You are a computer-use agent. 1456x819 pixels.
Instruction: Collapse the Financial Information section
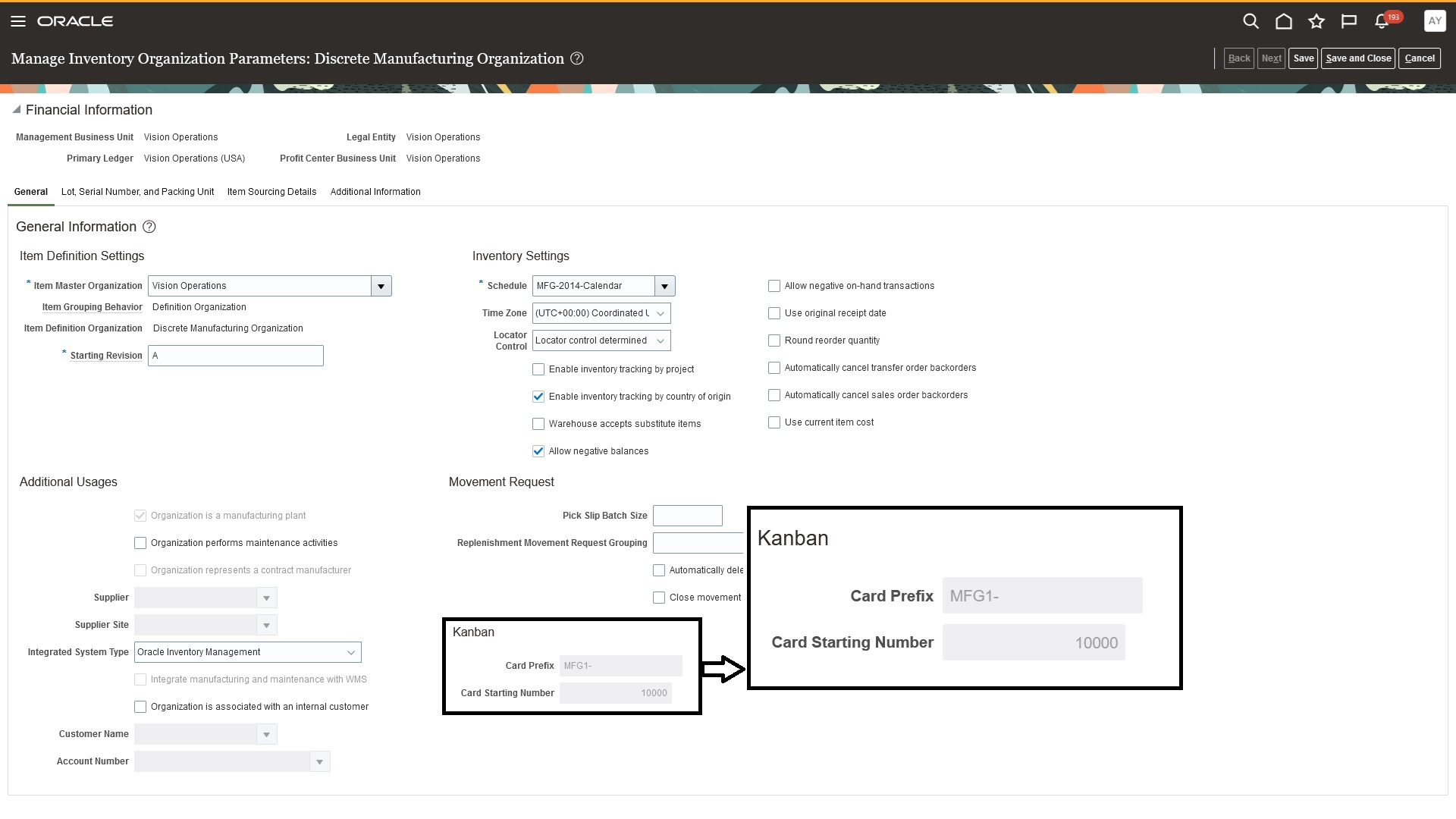coord(16,109)
